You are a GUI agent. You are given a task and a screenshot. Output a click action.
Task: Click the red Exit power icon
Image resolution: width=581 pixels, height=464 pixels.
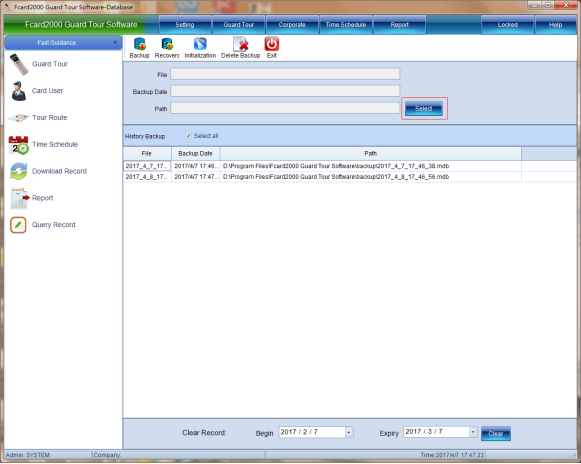click(272, 44)
